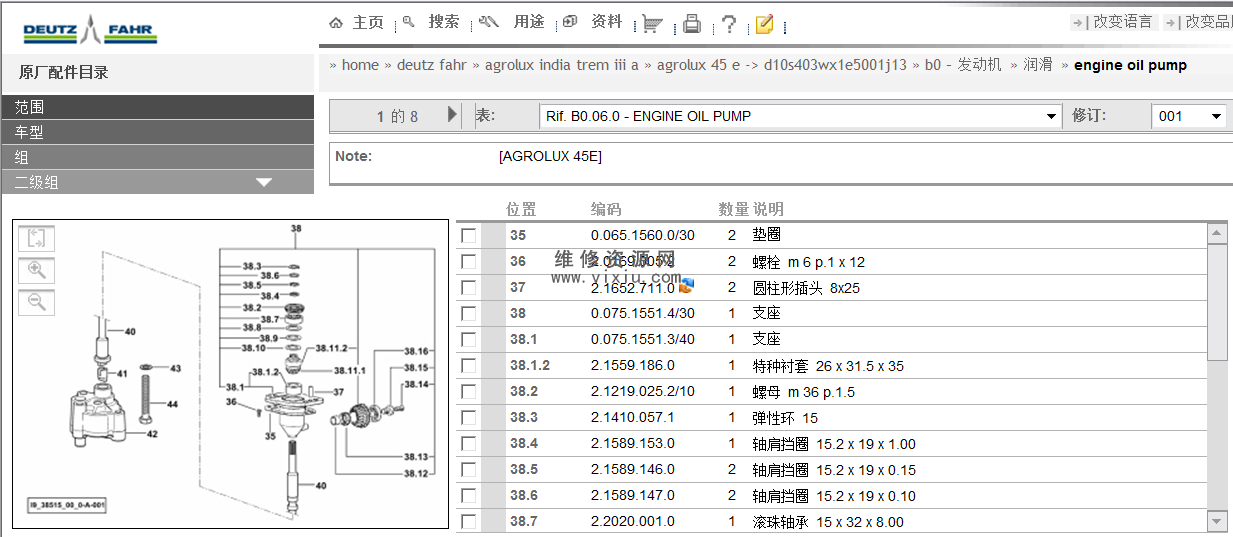Click the 说明 column header
Image resolution: width=1233 pixels, height=537 pixels.
pyautogui.click(x=768, y=209)
